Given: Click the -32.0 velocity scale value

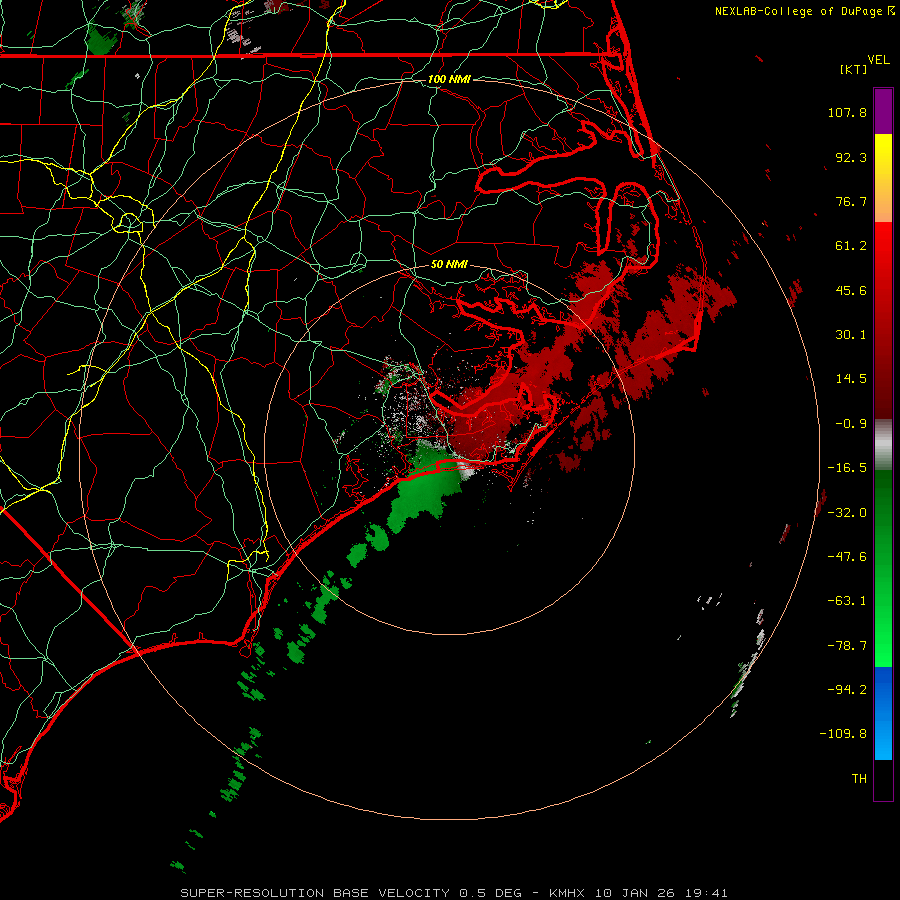Looking at the screenshot, I should [847, 513].
